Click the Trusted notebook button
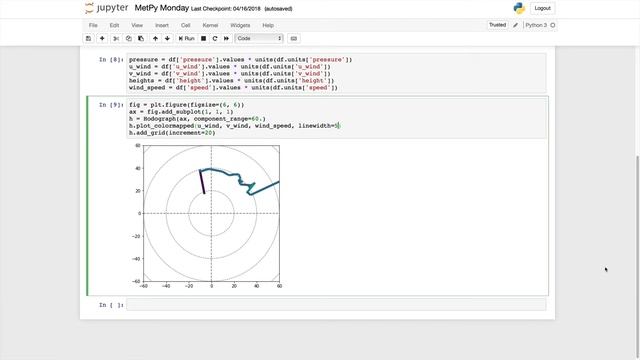This screenshot has height=360, width=640. click(498, 25)
